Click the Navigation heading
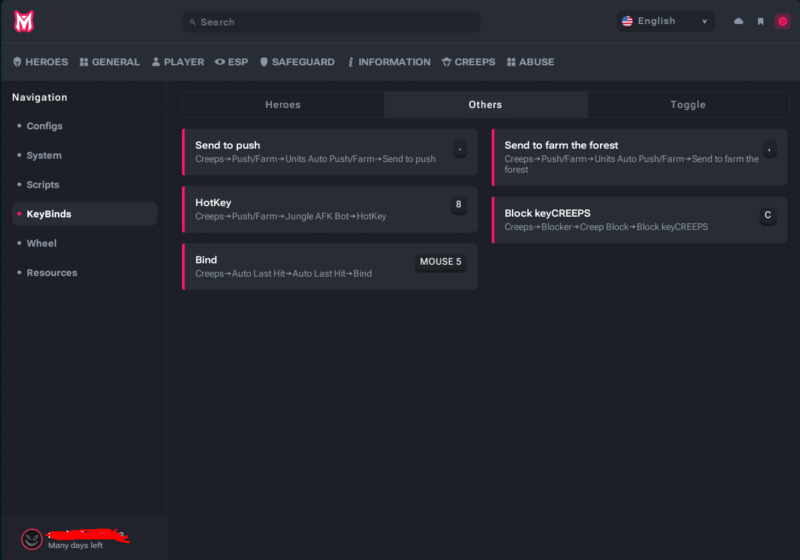800x560 pixels. [40, 97]
